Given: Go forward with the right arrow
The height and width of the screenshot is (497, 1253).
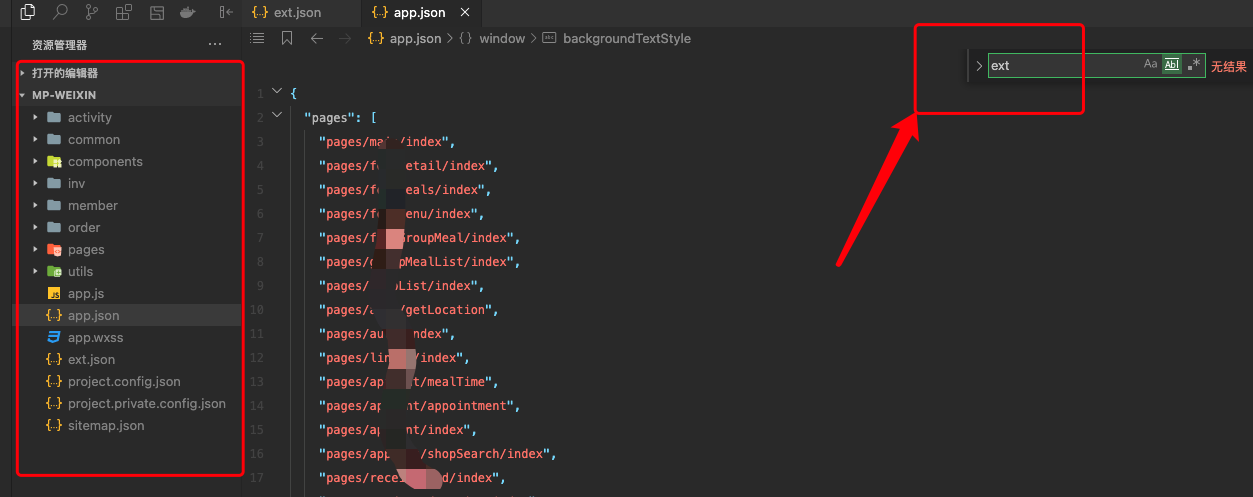Looking at the screenshot, I should [x=346, y=38].
